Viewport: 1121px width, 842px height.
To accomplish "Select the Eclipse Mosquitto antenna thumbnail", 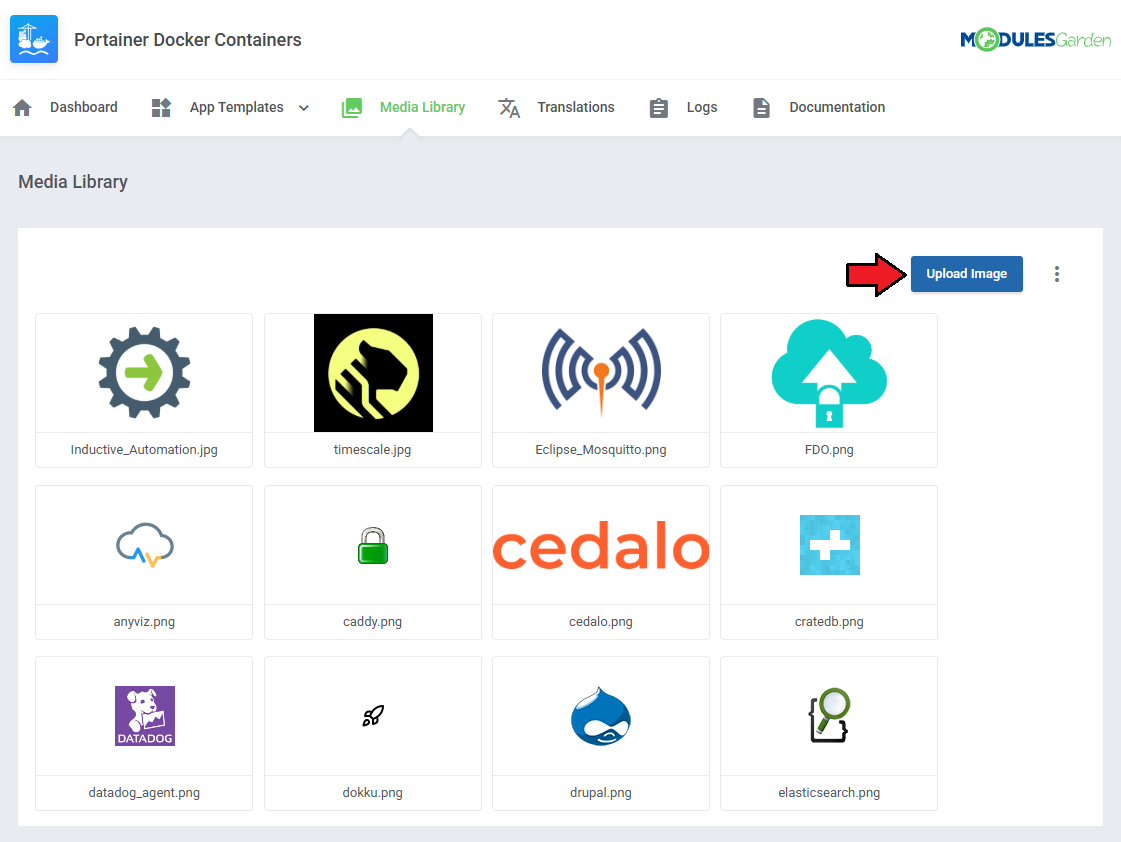I will tap(601, 372).
